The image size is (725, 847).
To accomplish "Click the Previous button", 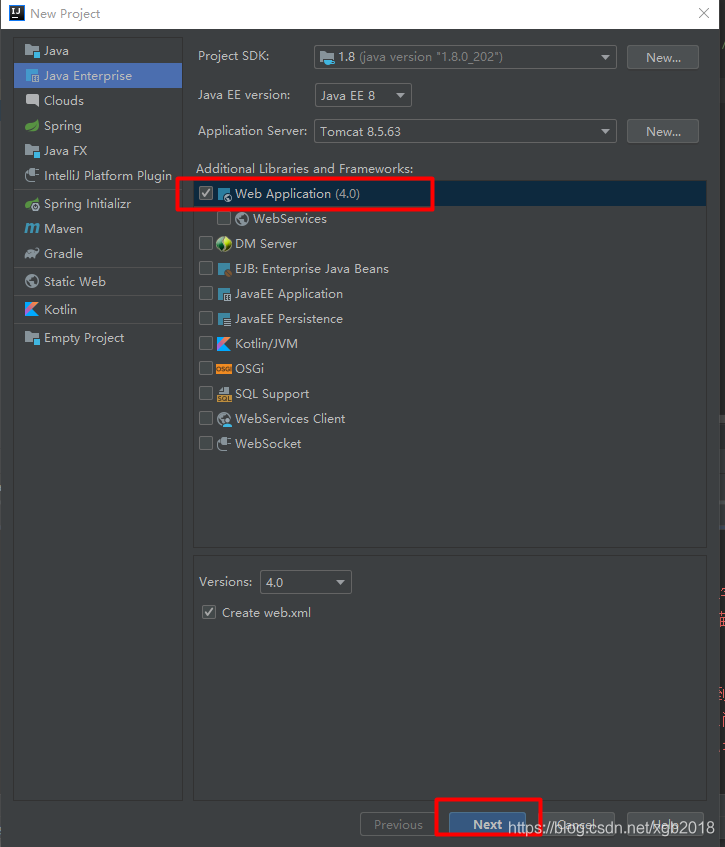I will 399,824.
